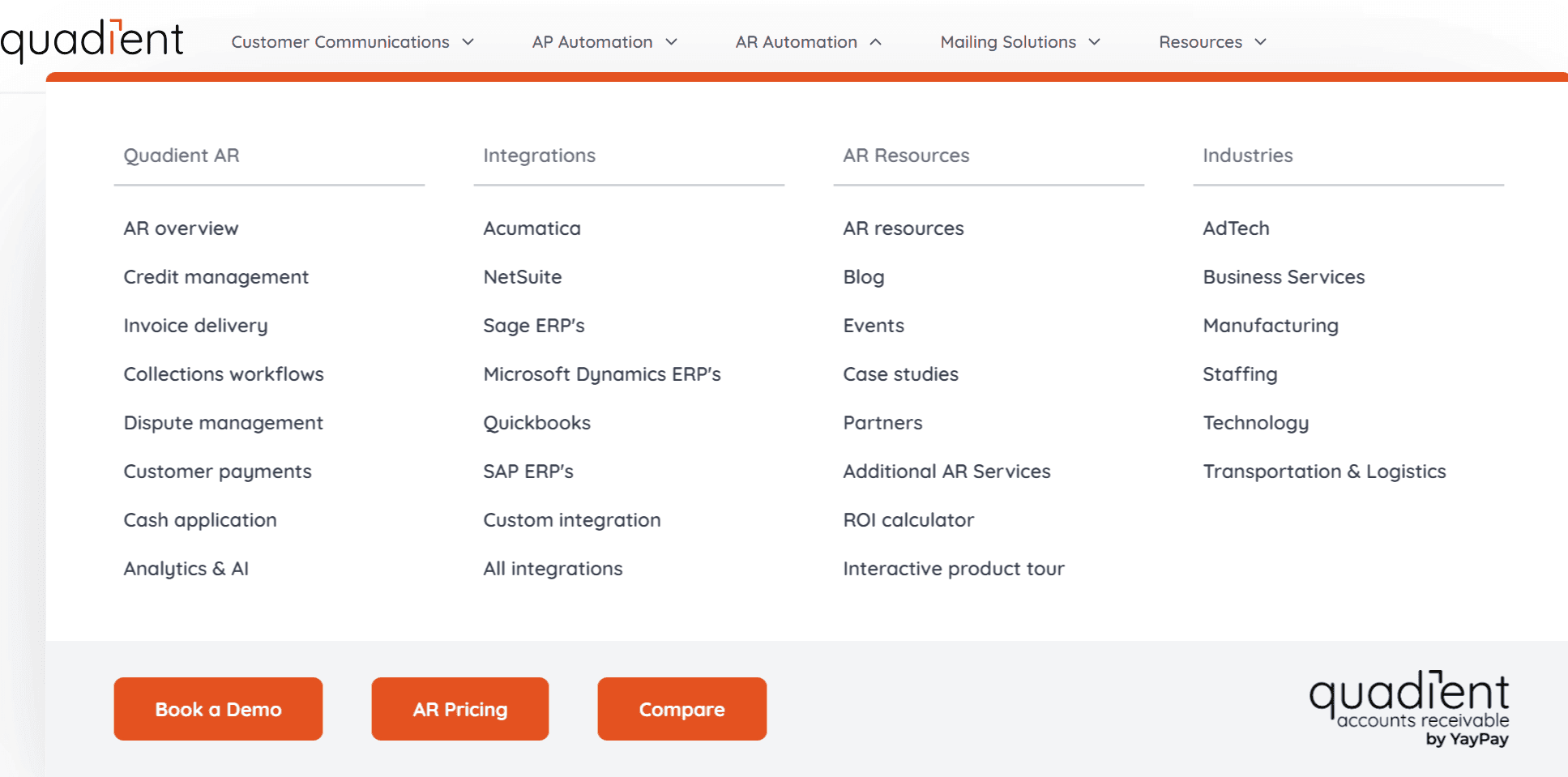Click AR Resources column heading

906,156
